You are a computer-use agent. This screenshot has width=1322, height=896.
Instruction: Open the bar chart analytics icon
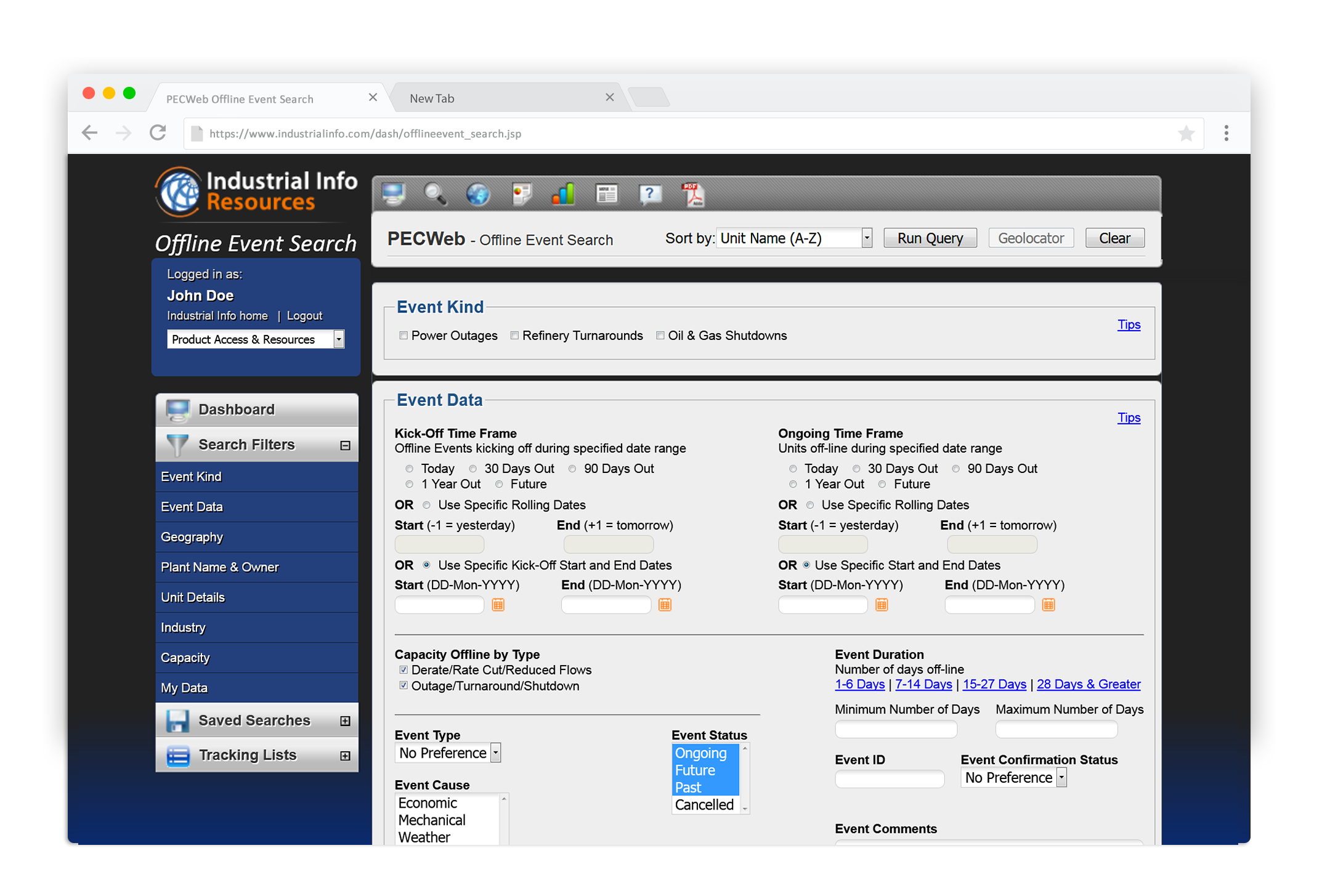click(563, 194)
